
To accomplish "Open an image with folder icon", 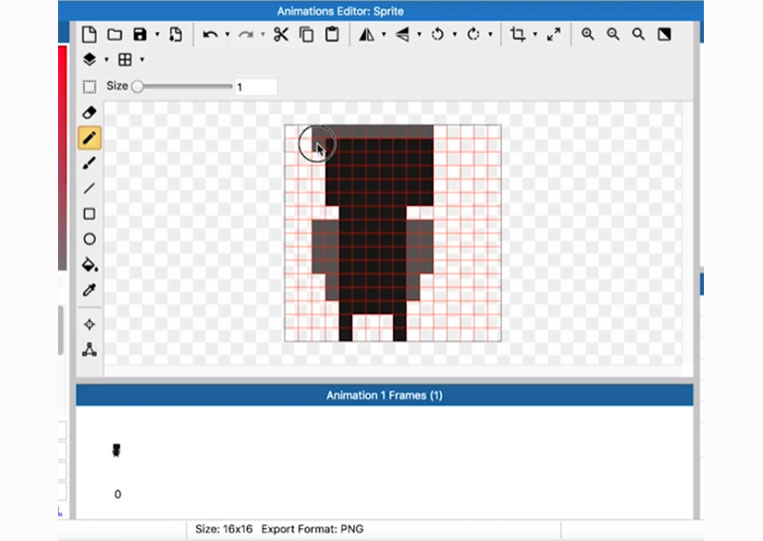I will tap(115, 35).
